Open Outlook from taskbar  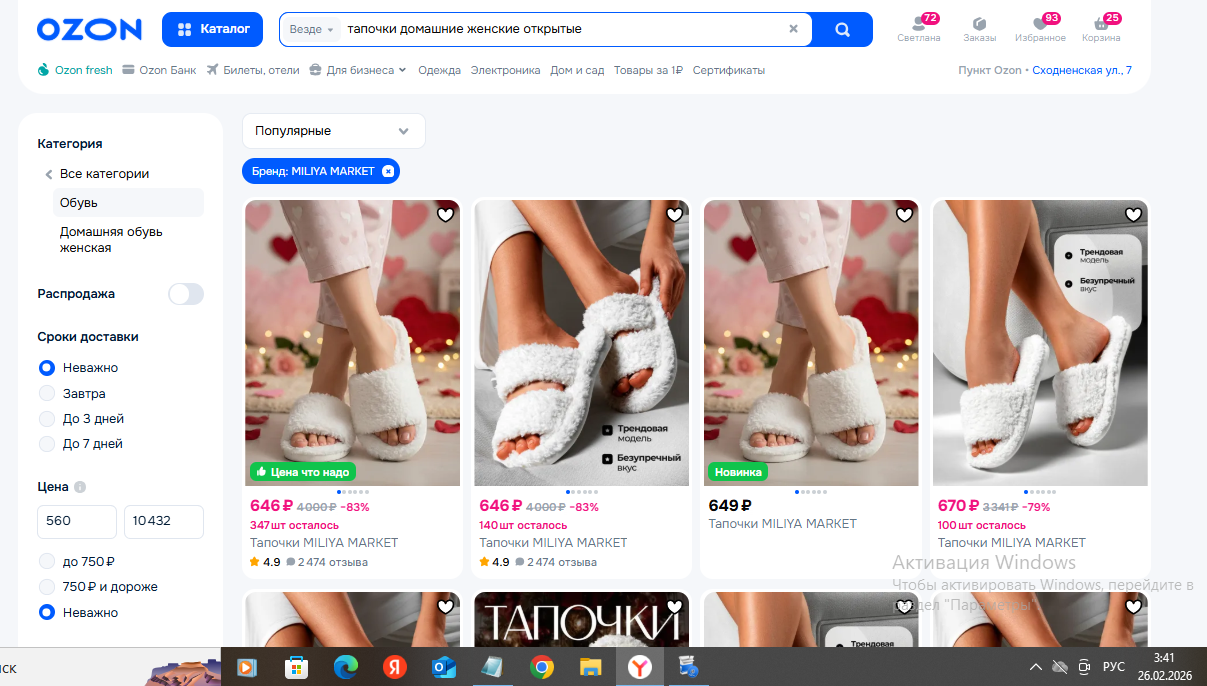point(443,667)
